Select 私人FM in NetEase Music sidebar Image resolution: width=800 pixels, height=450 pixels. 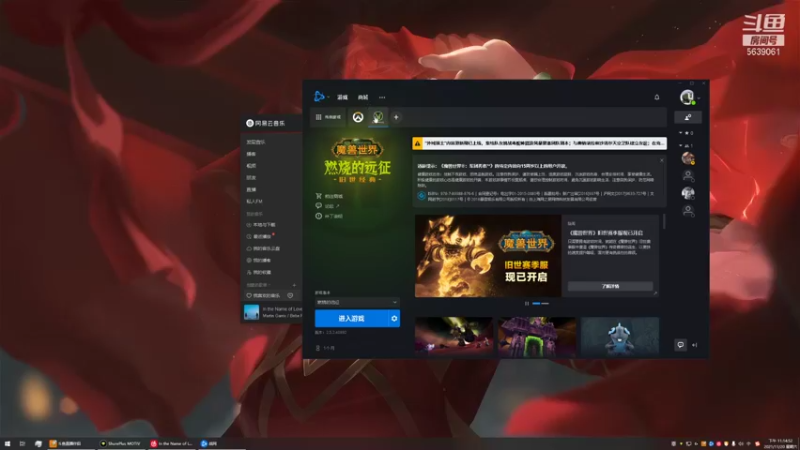[254, 202]
